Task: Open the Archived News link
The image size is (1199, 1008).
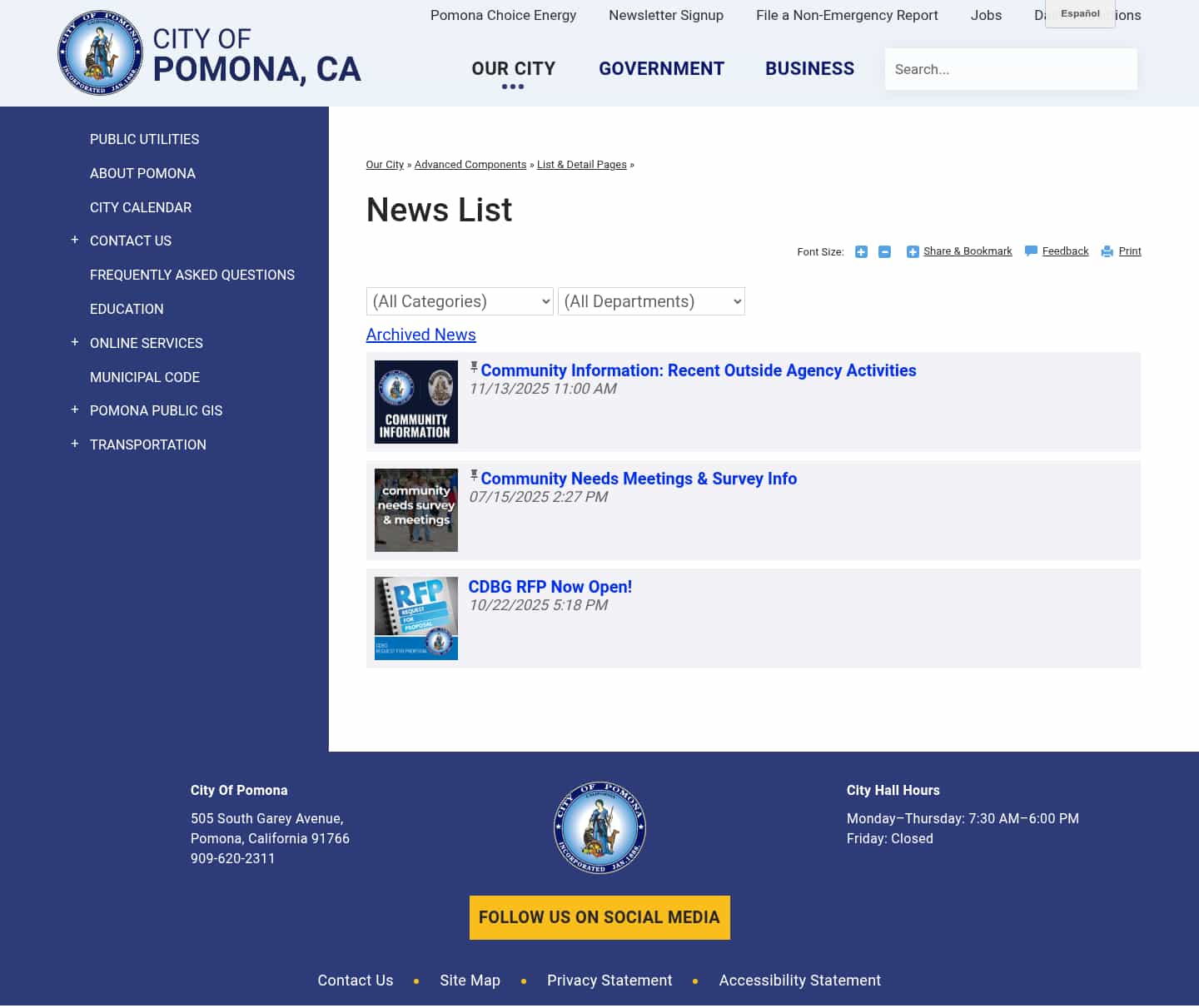Action: [x=420, y=335]
